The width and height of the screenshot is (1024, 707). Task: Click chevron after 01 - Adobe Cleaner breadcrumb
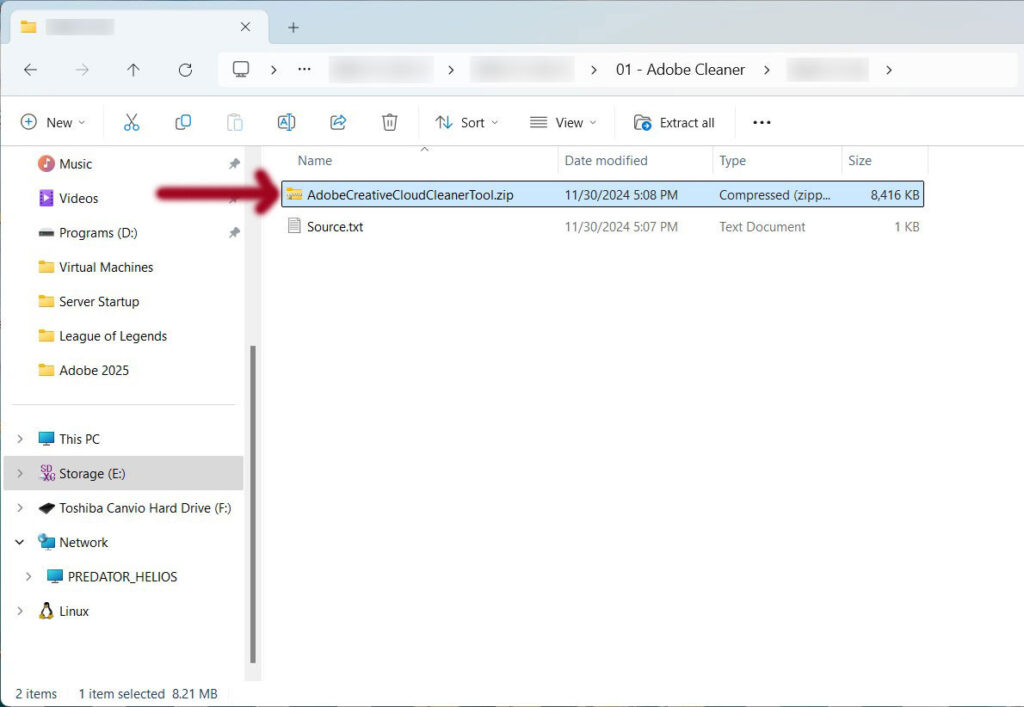coord(767,70)
